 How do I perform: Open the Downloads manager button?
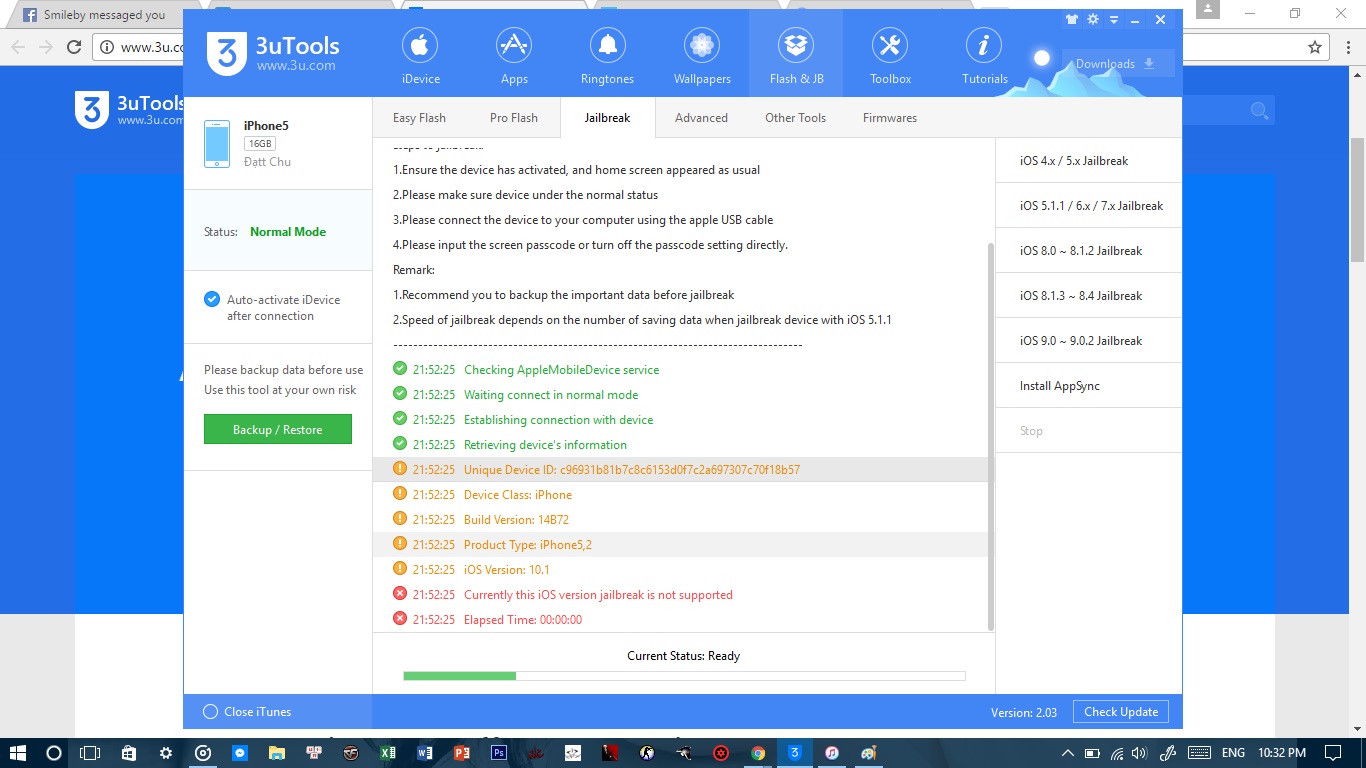tap(1116, 63)
